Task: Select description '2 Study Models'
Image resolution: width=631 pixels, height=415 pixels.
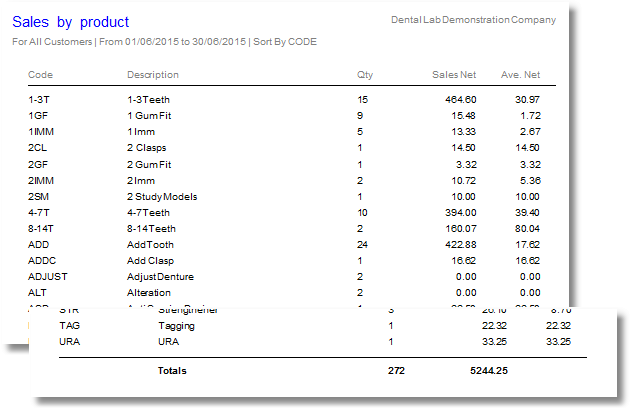Action: pos(162,197)
